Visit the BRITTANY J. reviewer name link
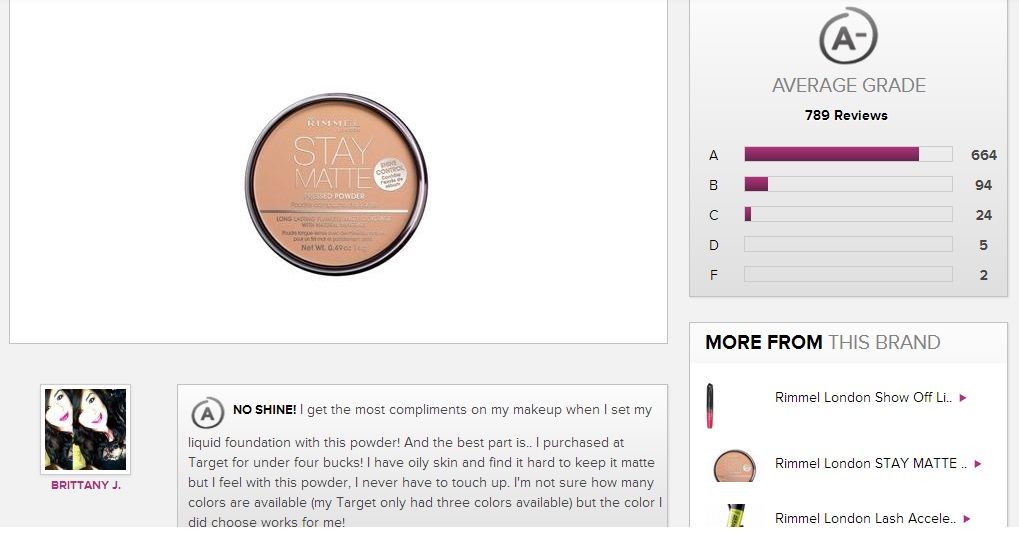1019x536 pixels. pos(86,486)
